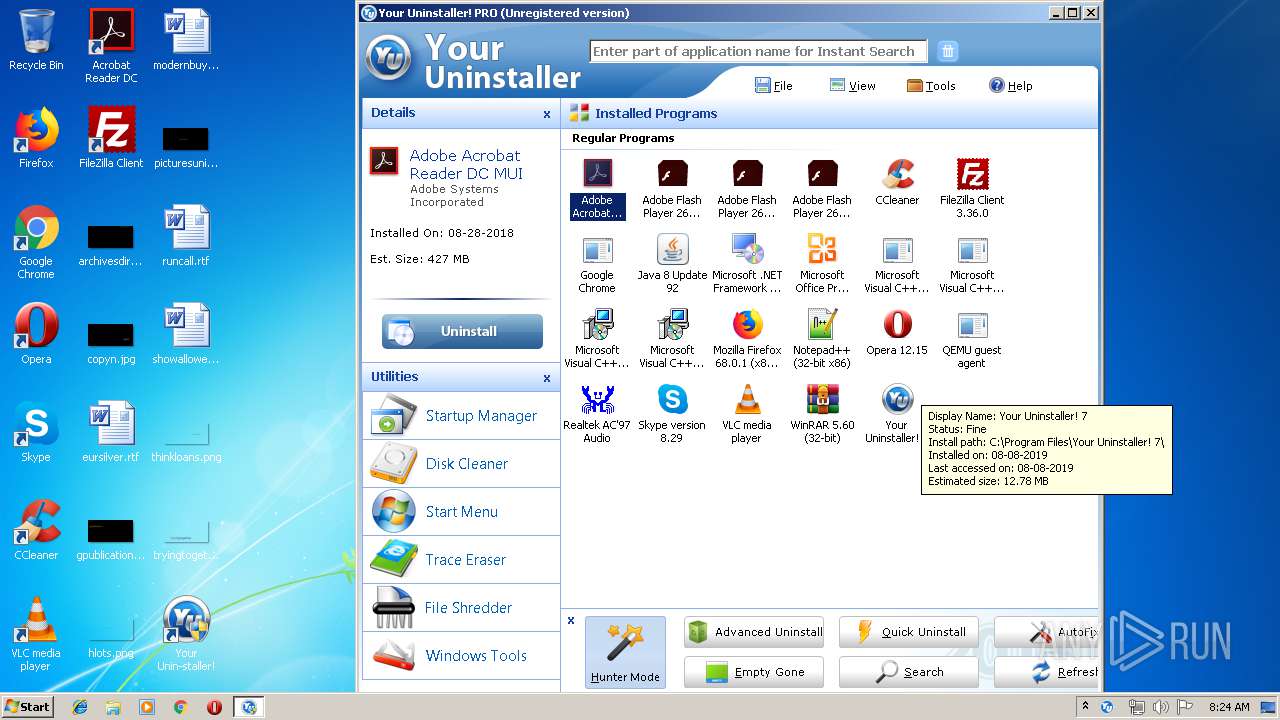1280x720 pixels.
Task: Open Windows Tools utility
Action: click(461, 656)
